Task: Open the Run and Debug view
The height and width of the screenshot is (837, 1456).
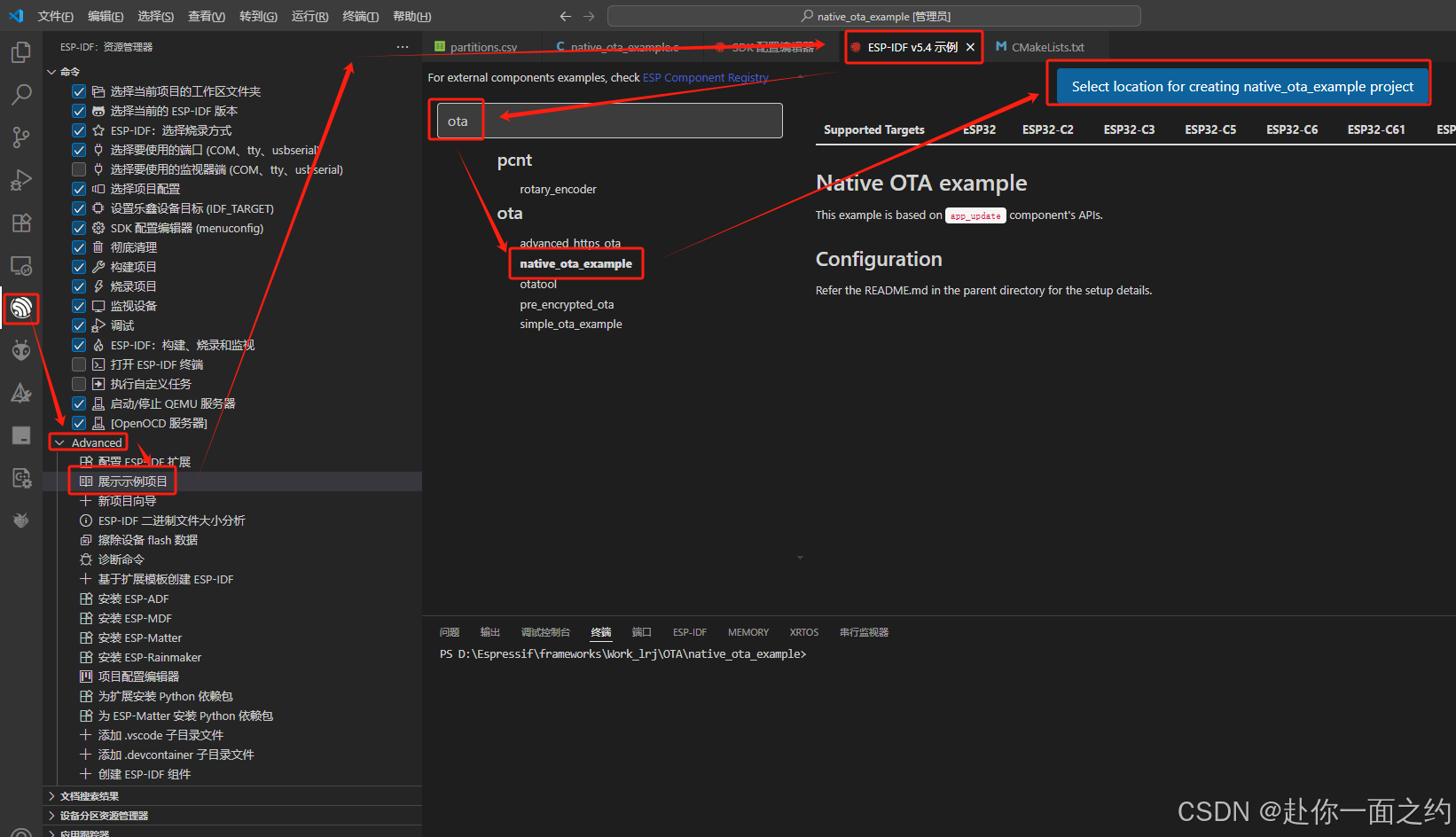Action: coord(21,180)
